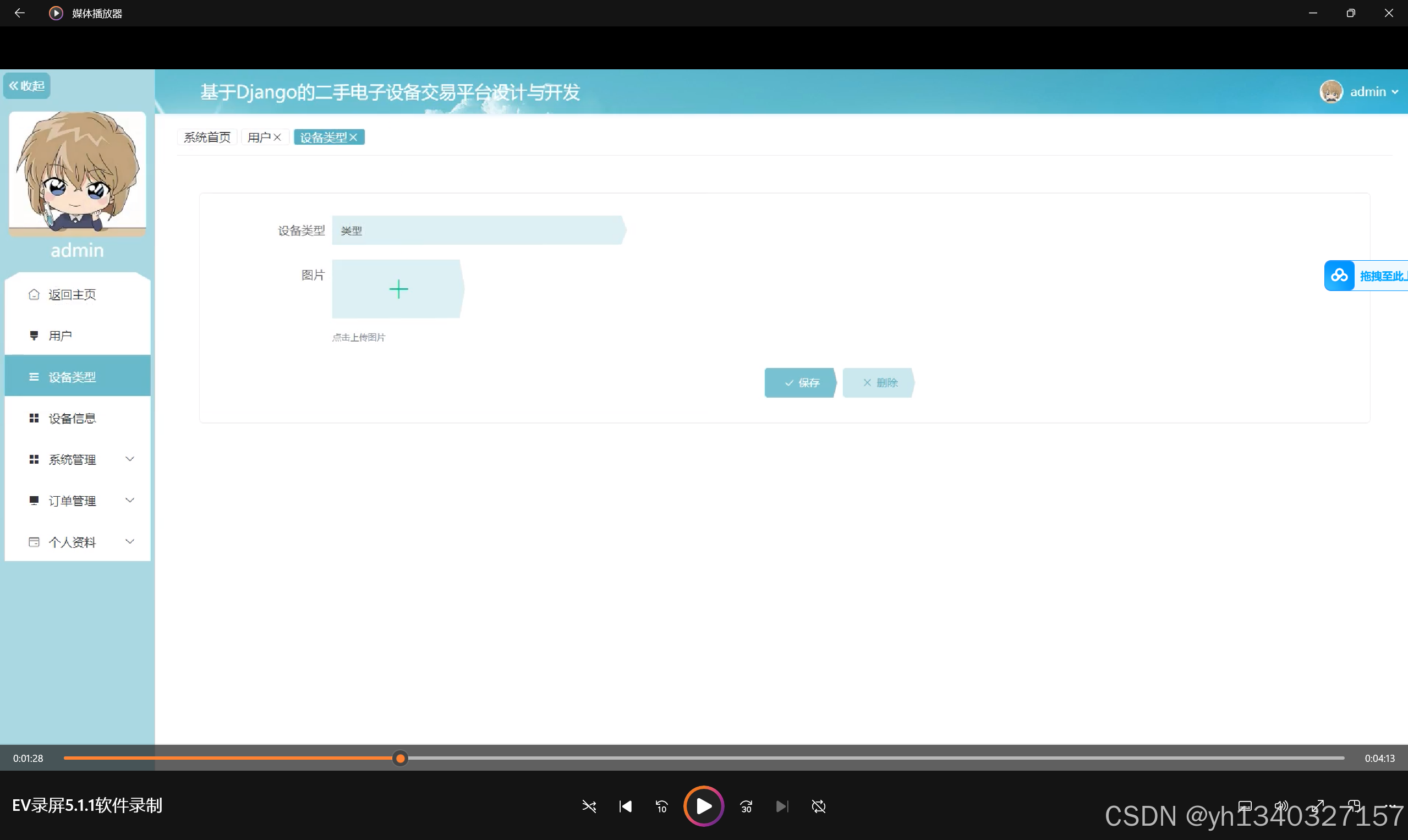Viewport: 1408px width, 840px height.
Task: Go back with the arrow in the media player title bar
Action: pos(19,13)
